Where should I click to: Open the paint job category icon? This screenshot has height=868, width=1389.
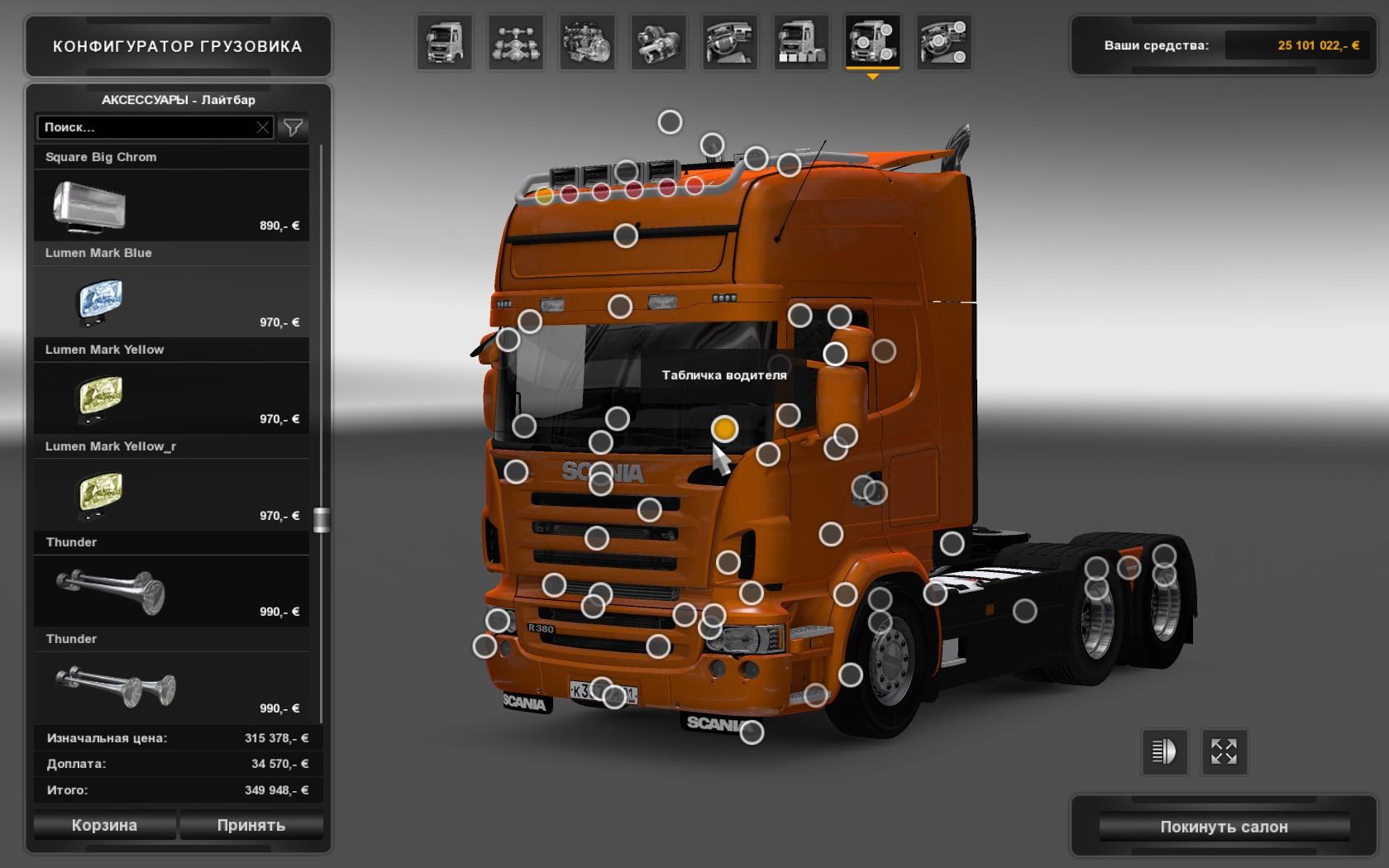pyautogui.click(x=801, y=42)
